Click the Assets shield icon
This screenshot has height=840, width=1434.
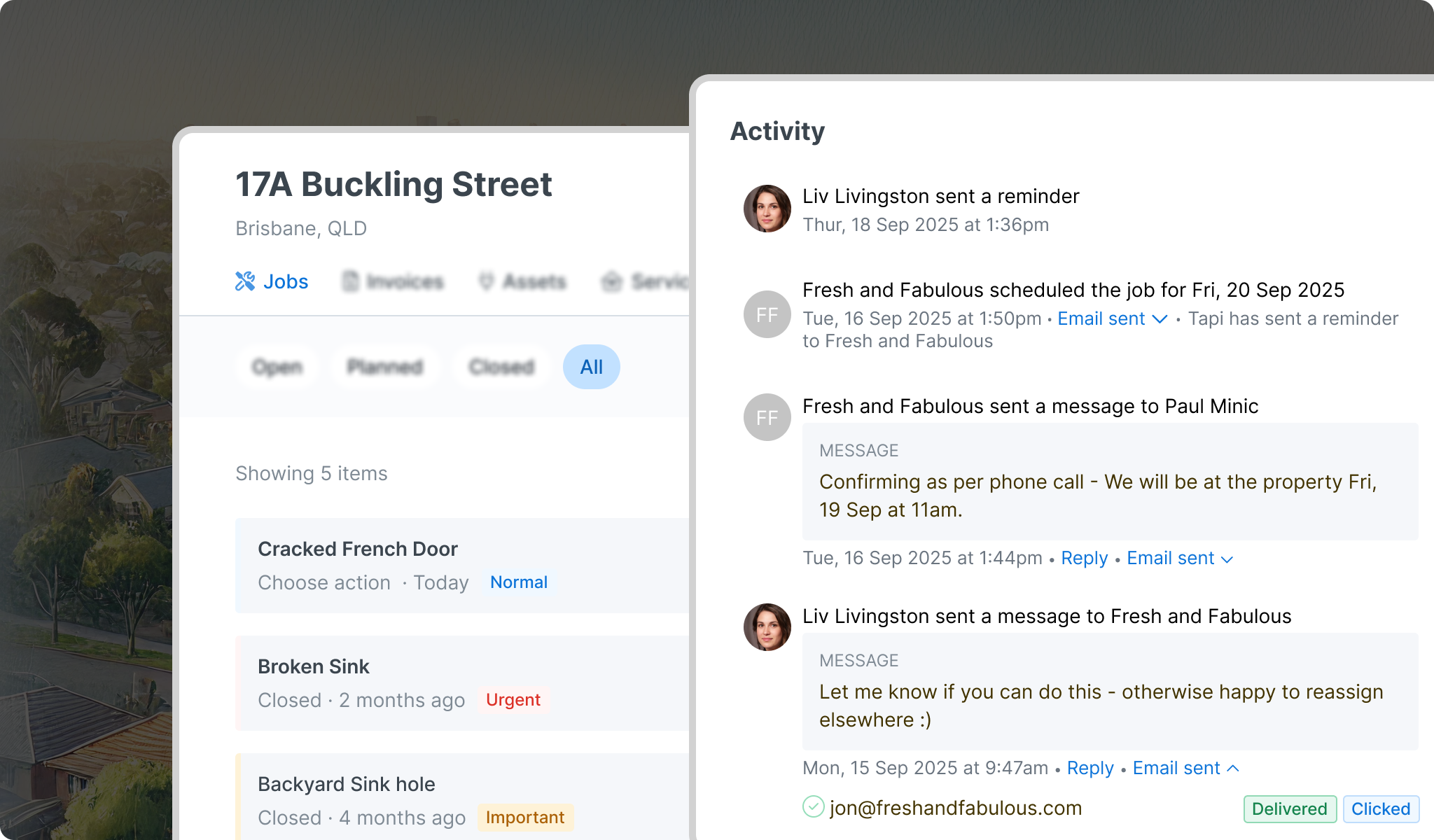click(x=486, y=281)
